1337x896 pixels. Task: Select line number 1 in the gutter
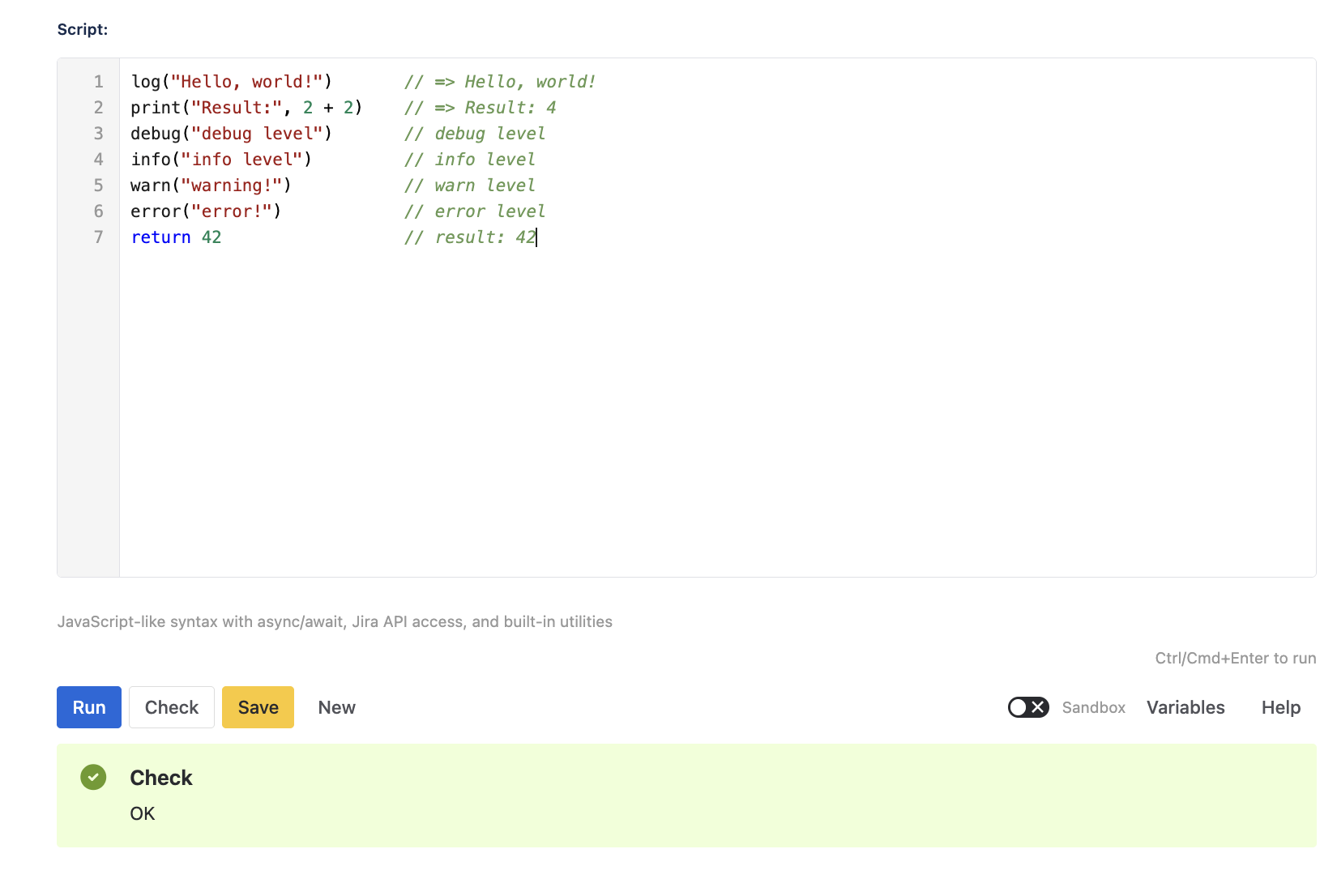(98, 82)
